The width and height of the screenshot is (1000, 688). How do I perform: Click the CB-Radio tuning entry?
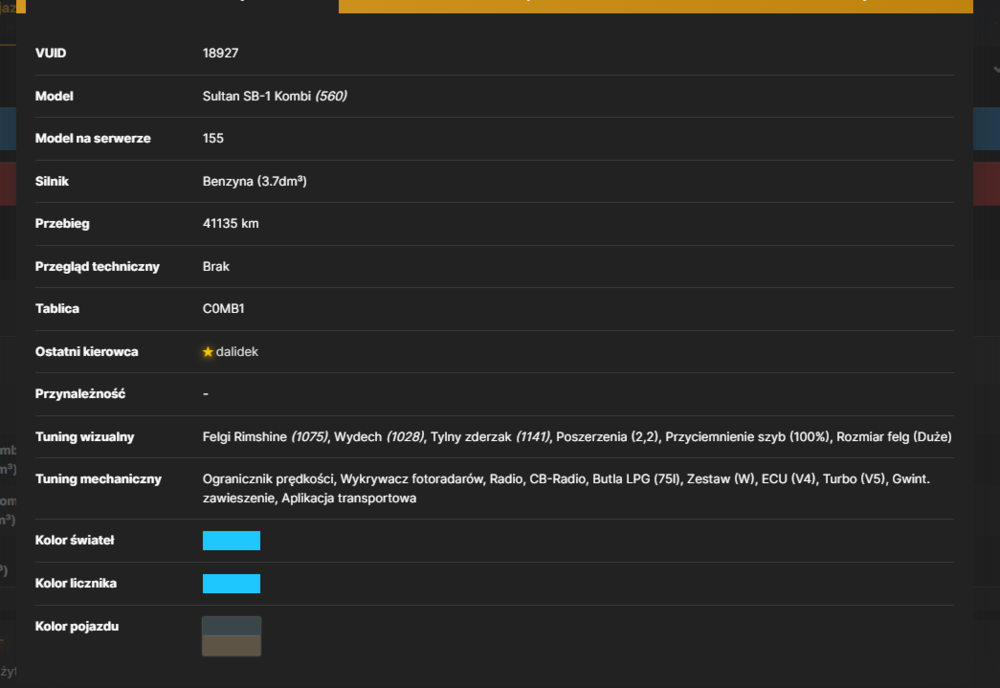click(x=557, y=479)
